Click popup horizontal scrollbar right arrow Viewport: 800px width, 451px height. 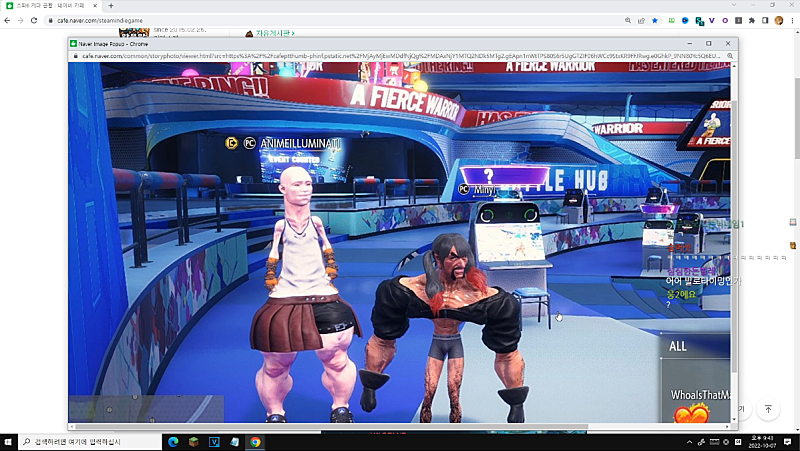(728, 427)
